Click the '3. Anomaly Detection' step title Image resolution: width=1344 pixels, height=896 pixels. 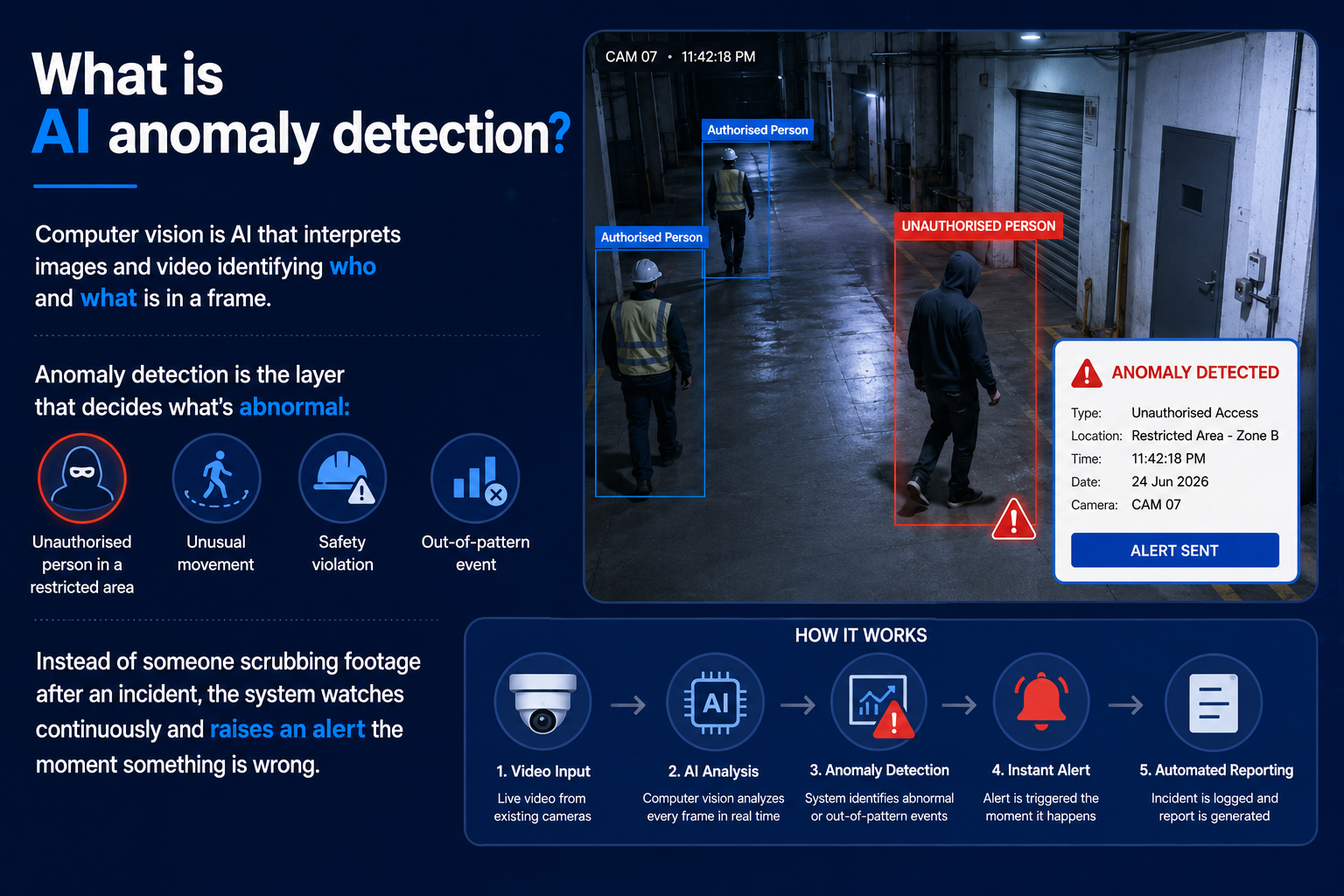(879, 770)
